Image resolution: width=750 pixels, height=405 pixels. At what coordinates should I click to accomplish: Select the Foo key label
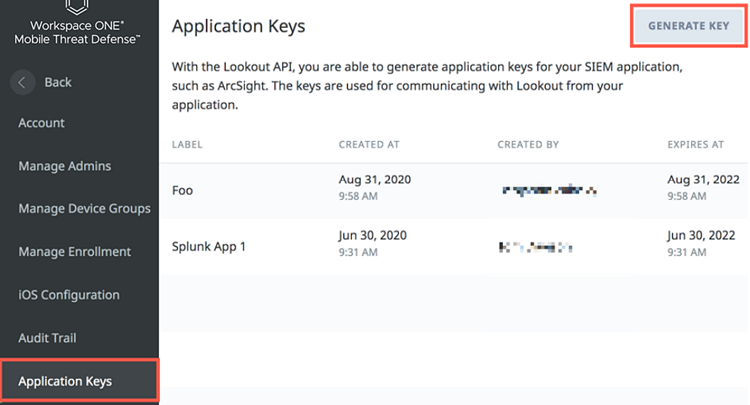click(x=182, y=190)
